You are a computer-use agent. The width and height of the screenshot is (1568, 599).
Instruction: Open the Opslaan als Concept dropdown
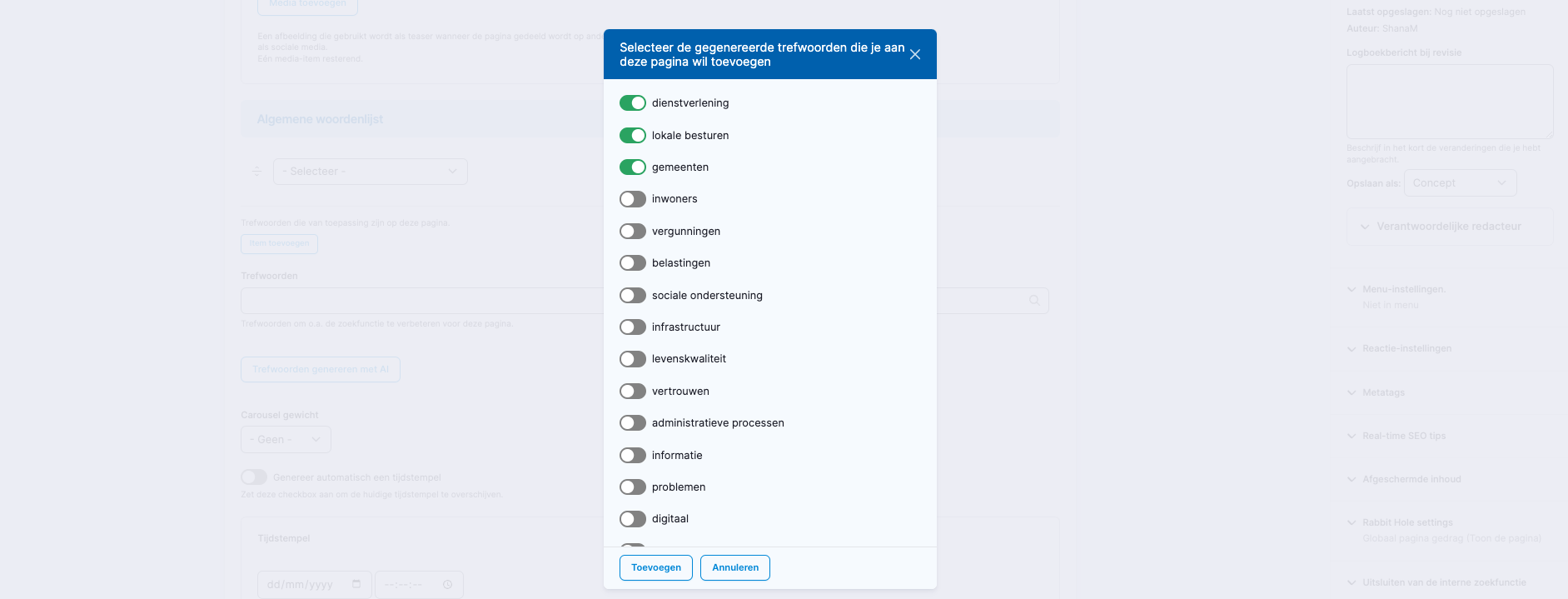coord(1460,183)
